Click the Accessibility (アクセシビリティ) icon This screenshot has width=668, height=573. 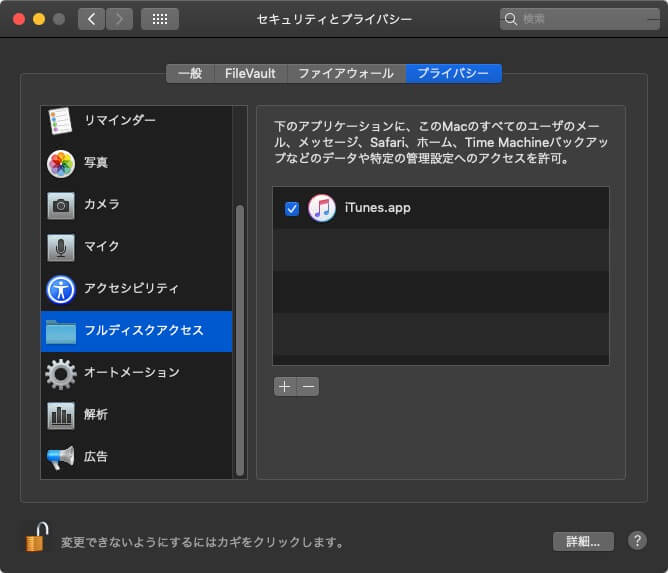[61, 290]
